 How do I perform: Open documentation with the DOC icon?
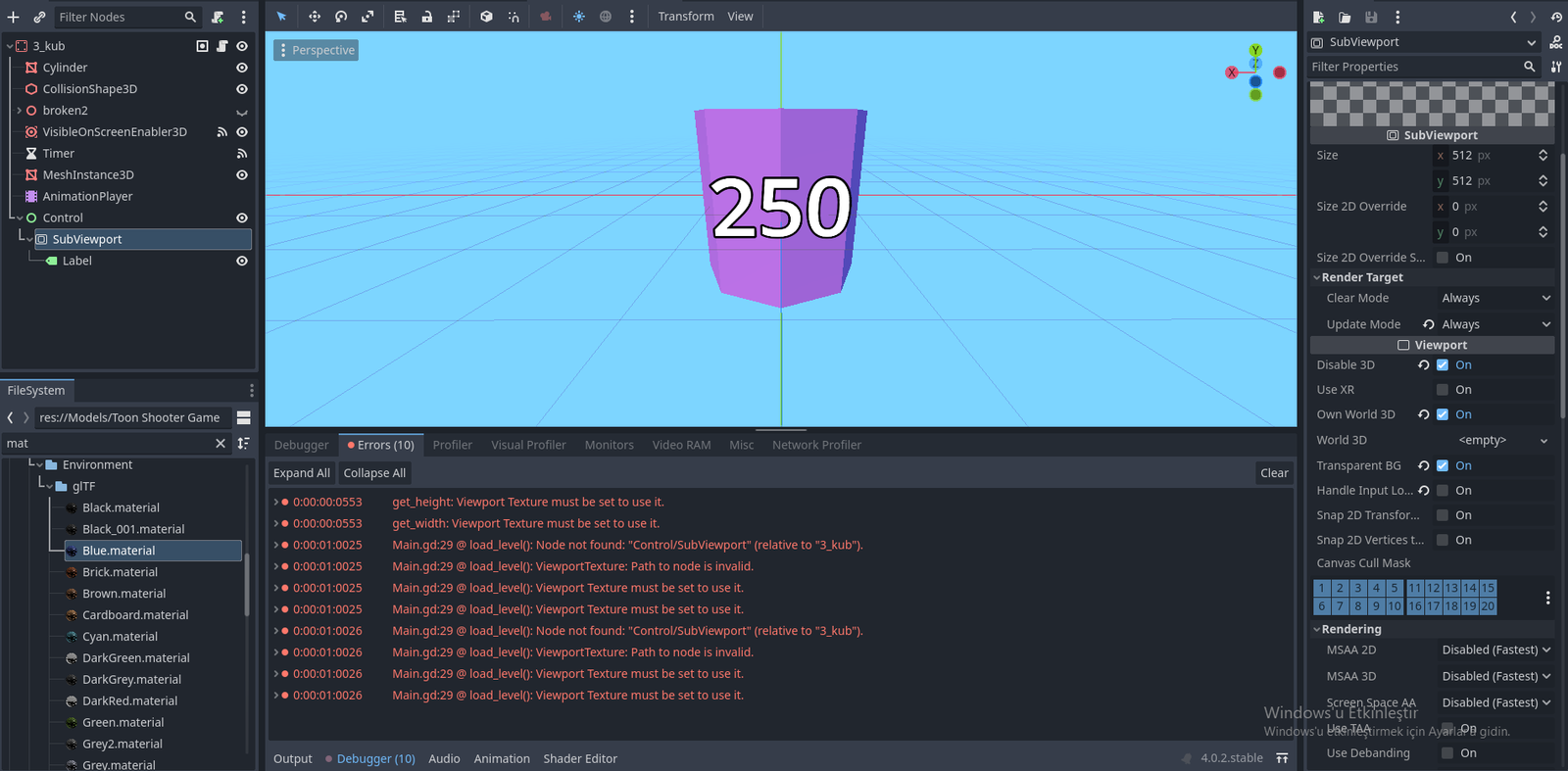tap(1556, 42)
